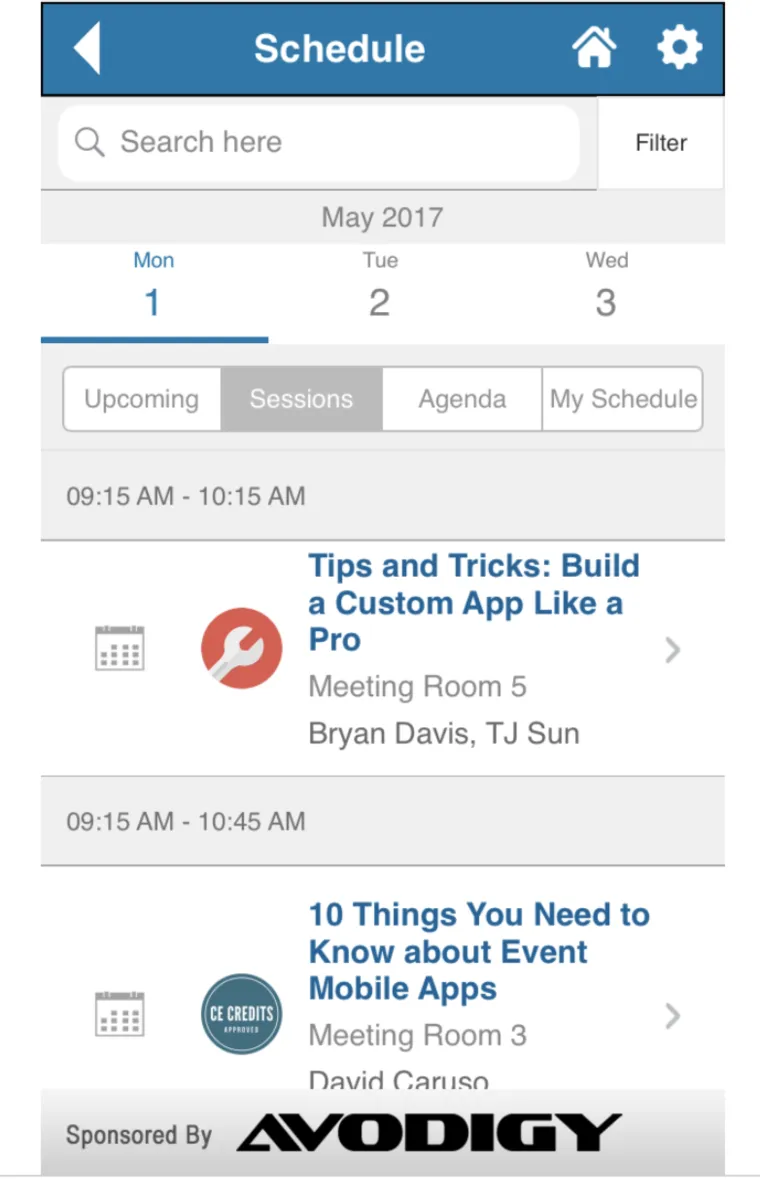The width and height of the screenshot is (760, 1200).
Task: Switch to Upcoming view
Action: click(x=142, y=399)
